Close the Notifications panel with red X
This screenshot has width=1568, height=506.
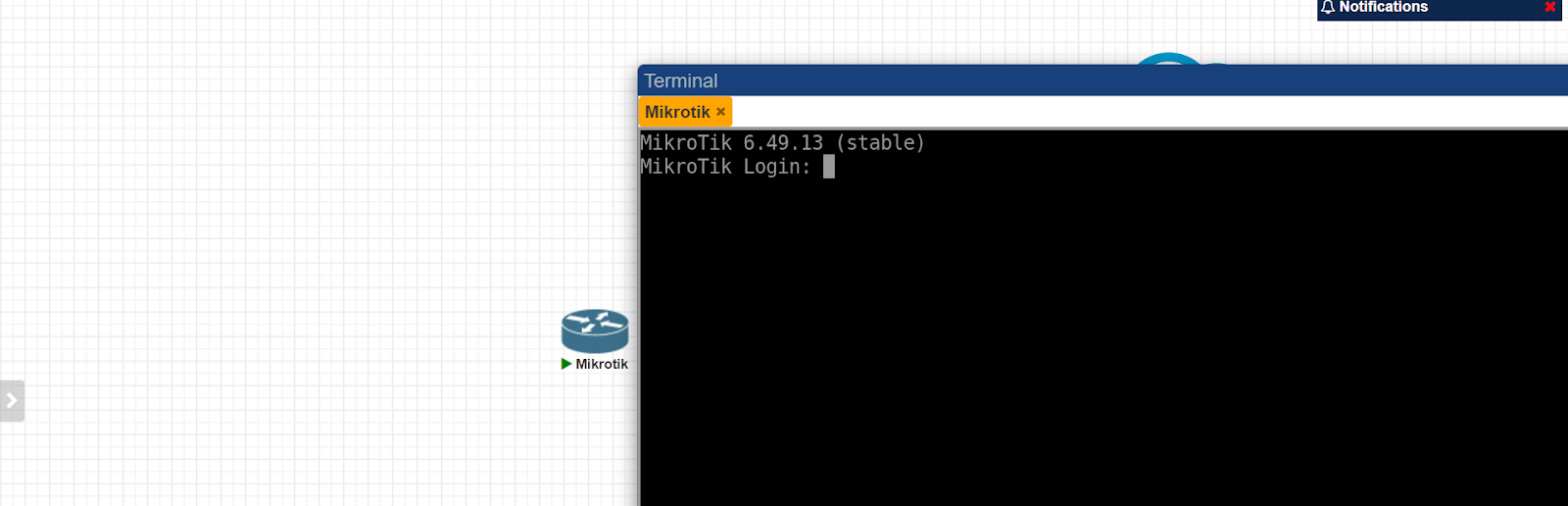pos(1550,7)
